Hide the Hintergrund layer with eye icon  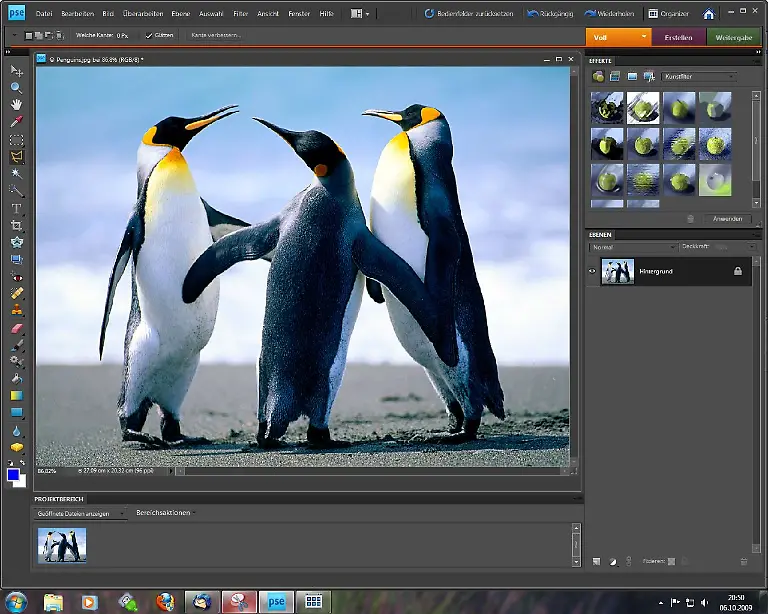(x=592, y=271)
